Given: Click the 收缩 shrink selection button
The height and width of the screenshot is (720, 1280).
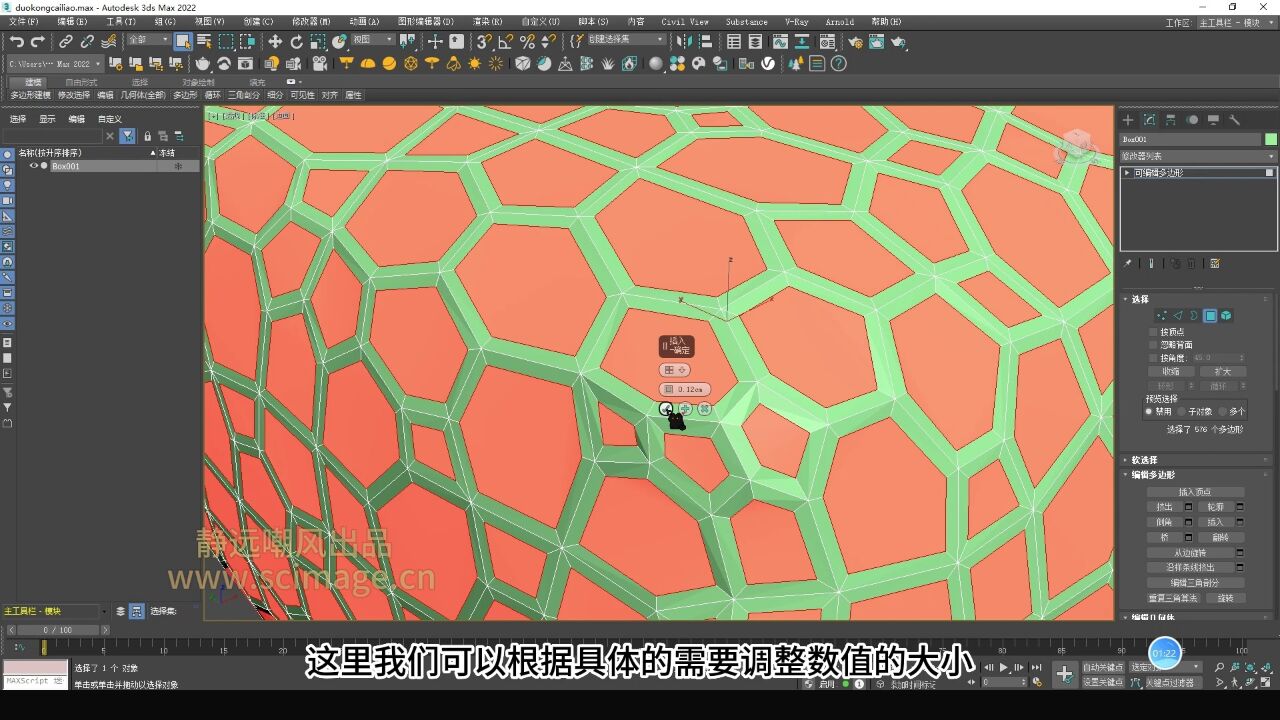Looking at the screenshot, I should click(1170, 371).
